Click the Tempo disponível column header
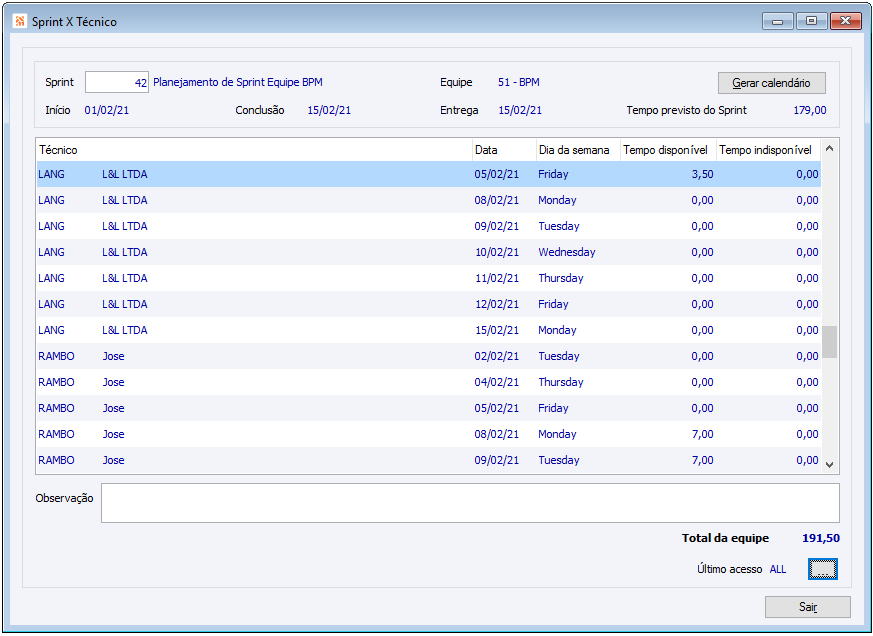This screenshot has height=636, width=873. tap(668, 150)
